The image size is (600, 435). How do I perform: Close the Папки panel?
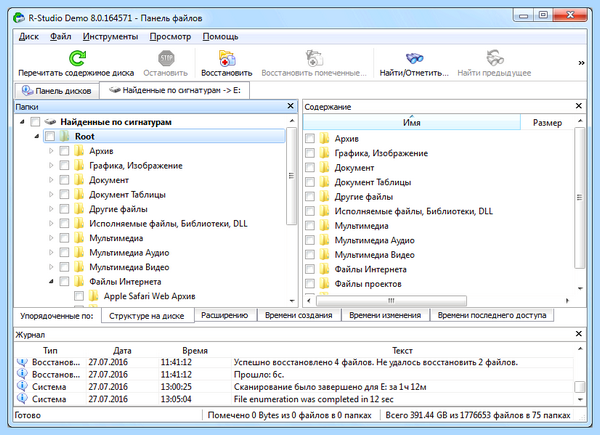click(290, 106)
